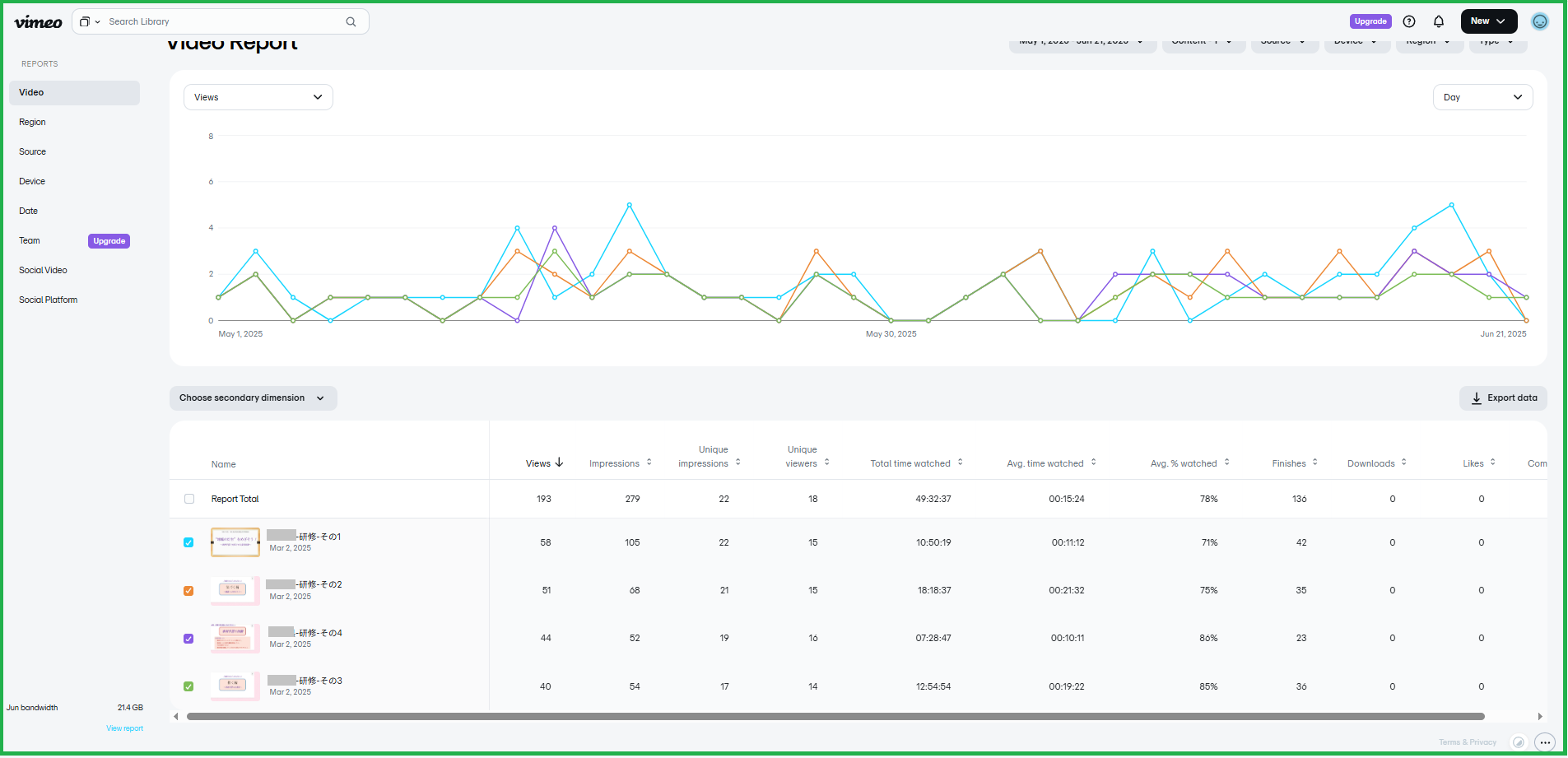Open the Views metric dropdown
This screenshot has height=758, width=1568.
click(258, 97)
